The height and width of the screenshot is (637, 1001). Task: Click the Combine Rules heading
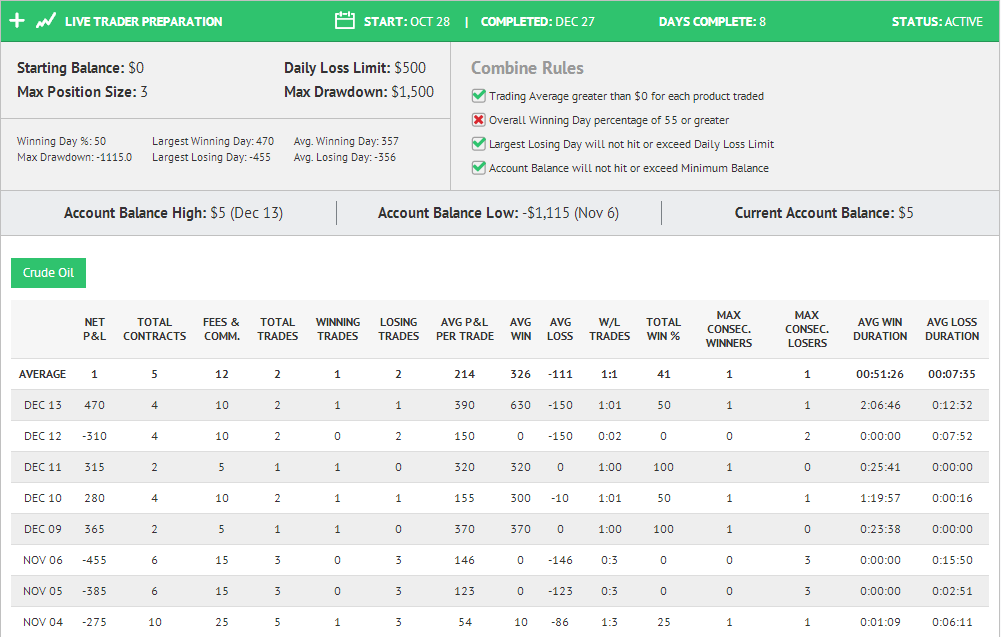tap(527, 68)
